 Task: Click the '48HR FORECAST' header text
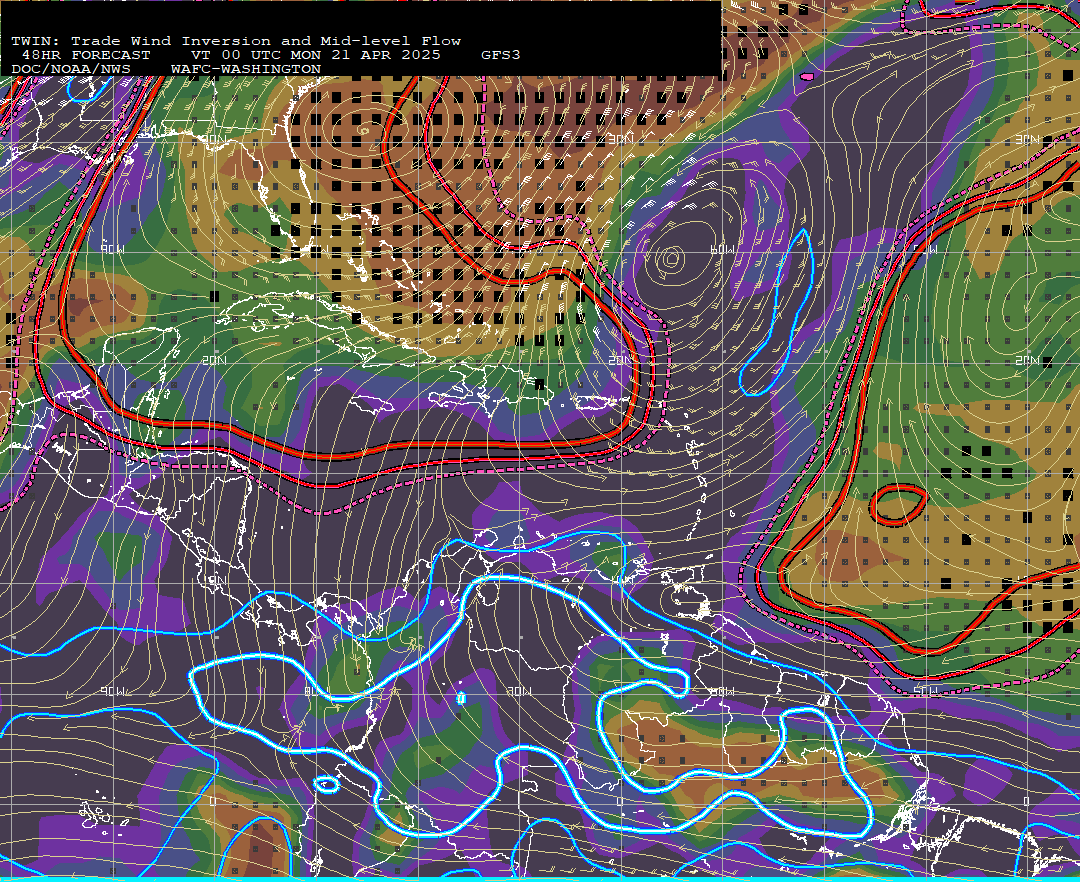86,55
